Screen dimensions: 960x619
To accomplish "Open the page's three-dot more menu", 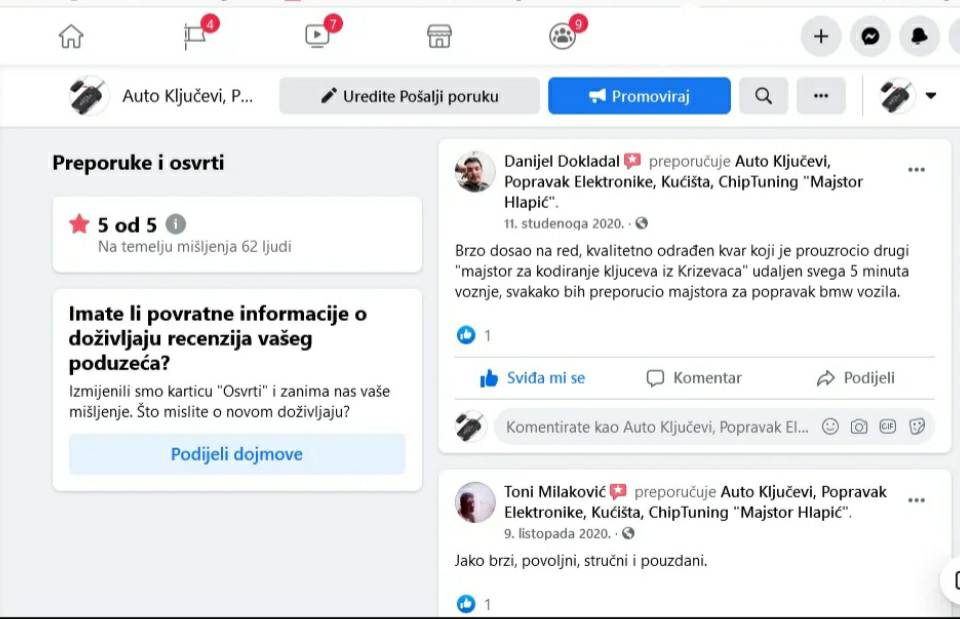I will (x=820, y=96).
